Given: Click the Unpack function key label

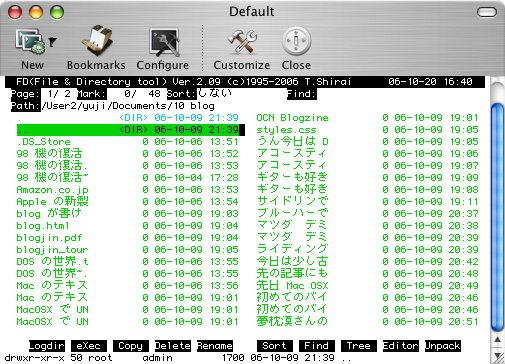Looking at the screenshot, I should pos(443,346).
